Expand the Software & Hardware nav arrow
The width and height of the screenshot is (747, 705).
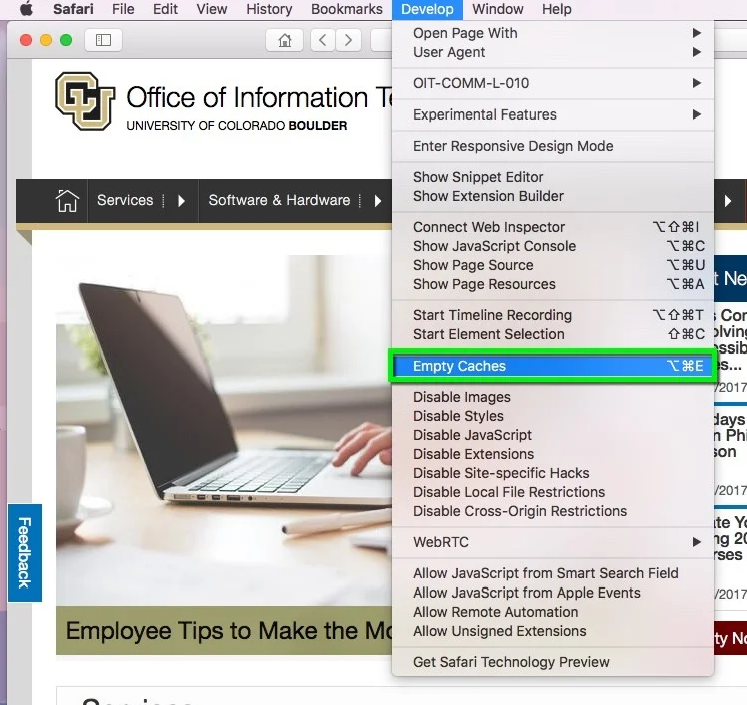click(378, 201)
